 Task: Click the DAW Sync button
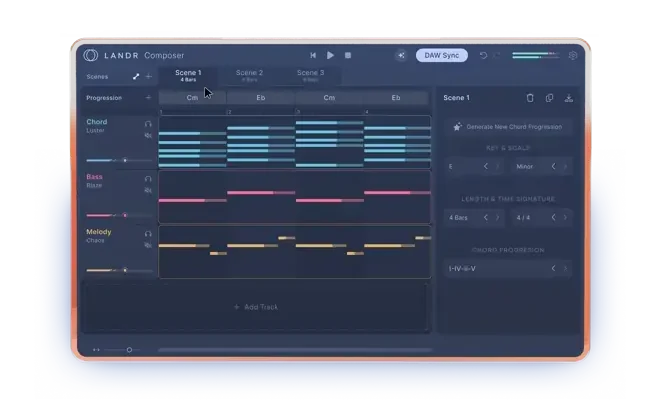[441, 56]
